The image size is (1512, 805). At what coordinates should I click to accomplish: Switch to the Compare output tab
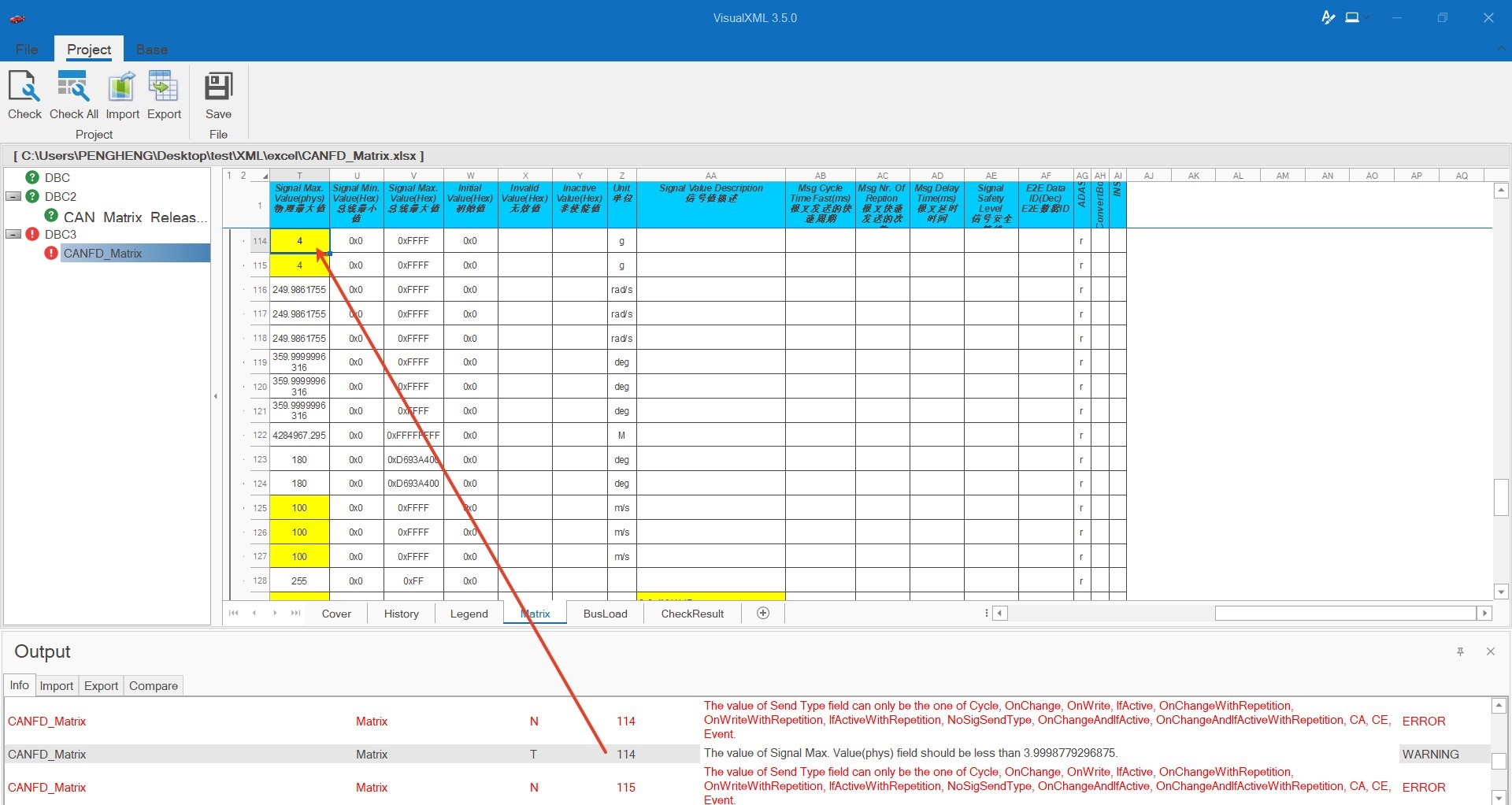coord(154,685)
